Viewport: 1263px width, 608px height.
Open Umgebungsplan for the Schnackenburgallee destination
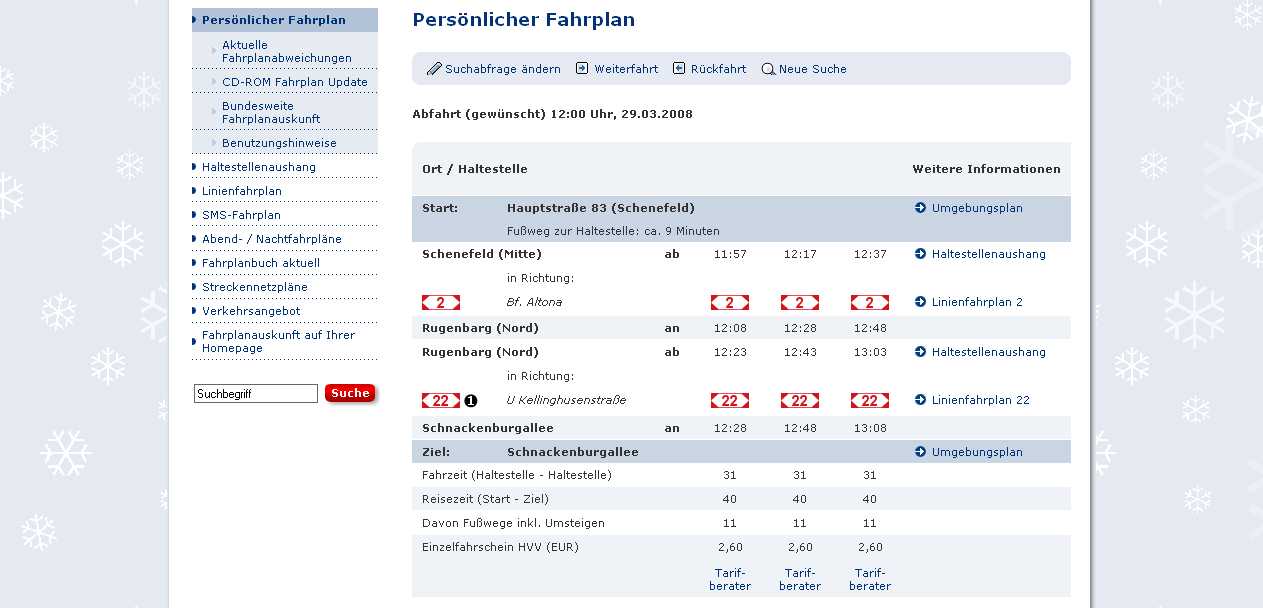pos(976,452)
